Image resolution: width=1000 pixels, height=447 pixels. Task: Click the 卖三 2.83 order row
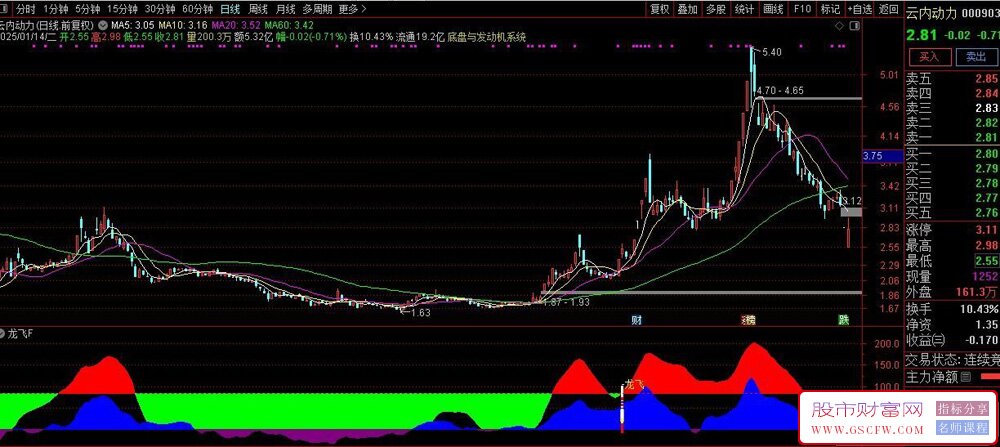[953, 108]
